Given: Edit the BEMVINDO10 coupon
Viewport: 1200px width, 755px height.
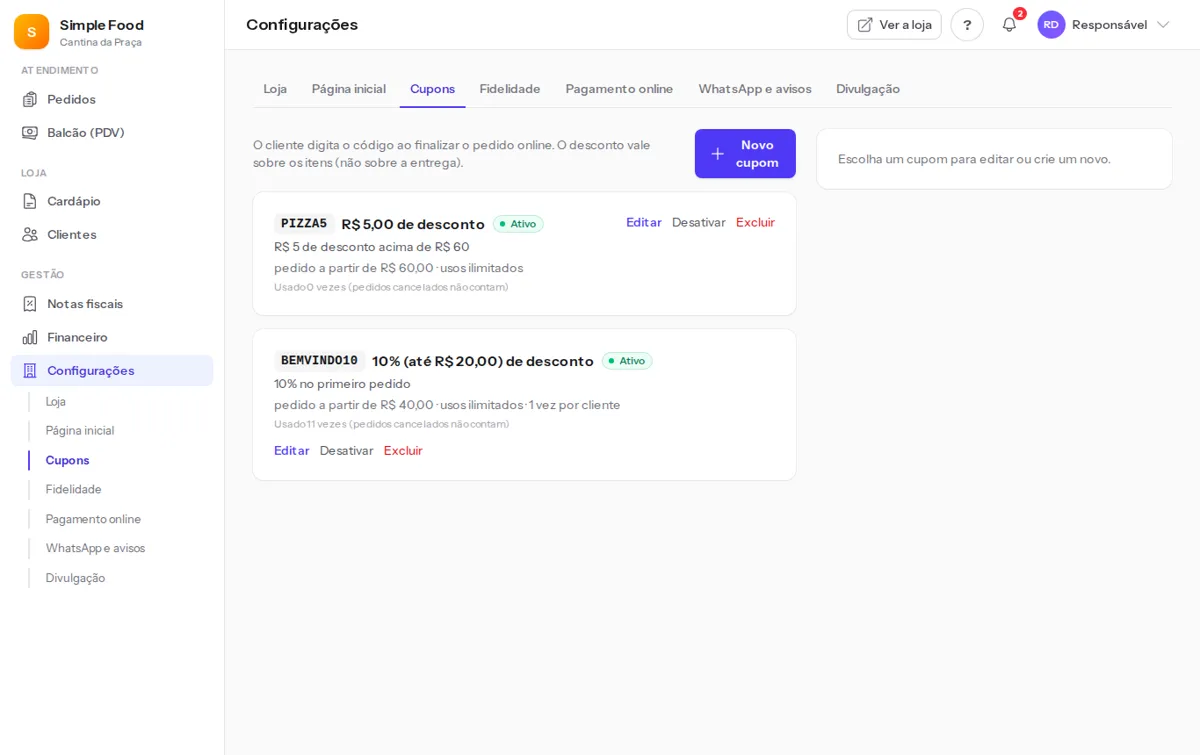Looking at the screenshot, I should tap(292, 450).
